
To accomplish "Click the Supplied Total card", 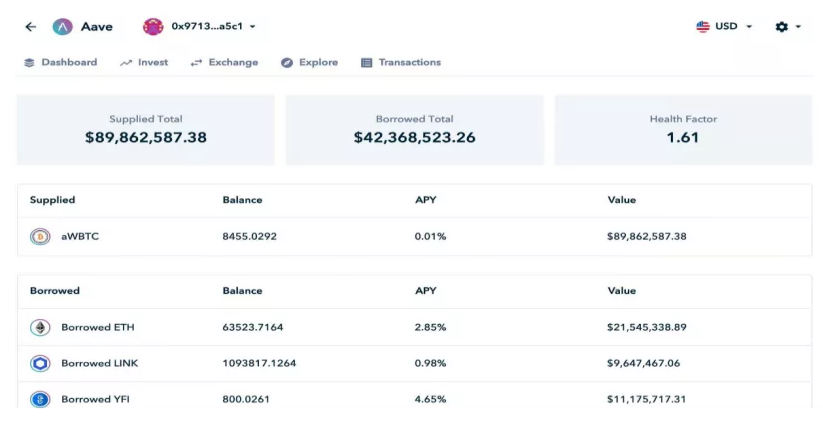I will coord(146,130).
